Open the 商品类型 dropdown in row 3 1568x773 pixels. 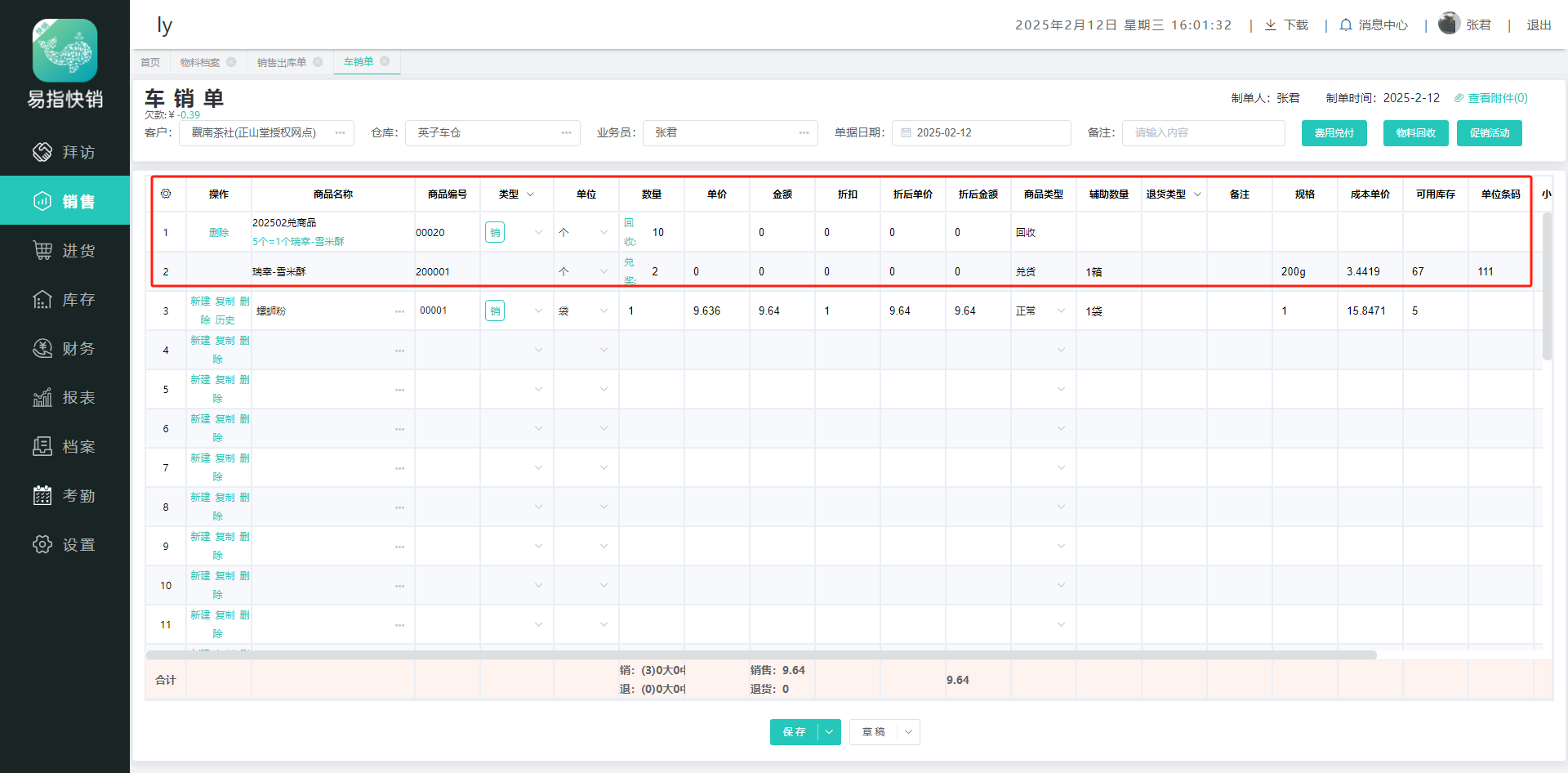[1061, 311]
